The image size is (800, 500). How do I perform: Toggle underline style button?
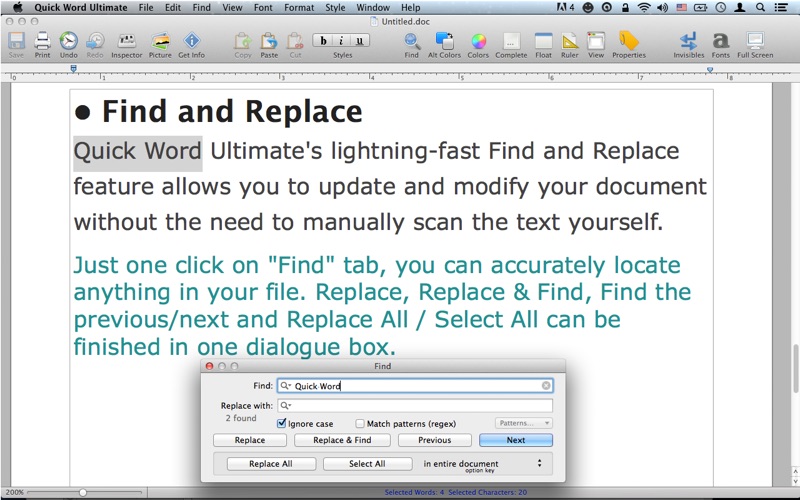(x=360, y=41)
